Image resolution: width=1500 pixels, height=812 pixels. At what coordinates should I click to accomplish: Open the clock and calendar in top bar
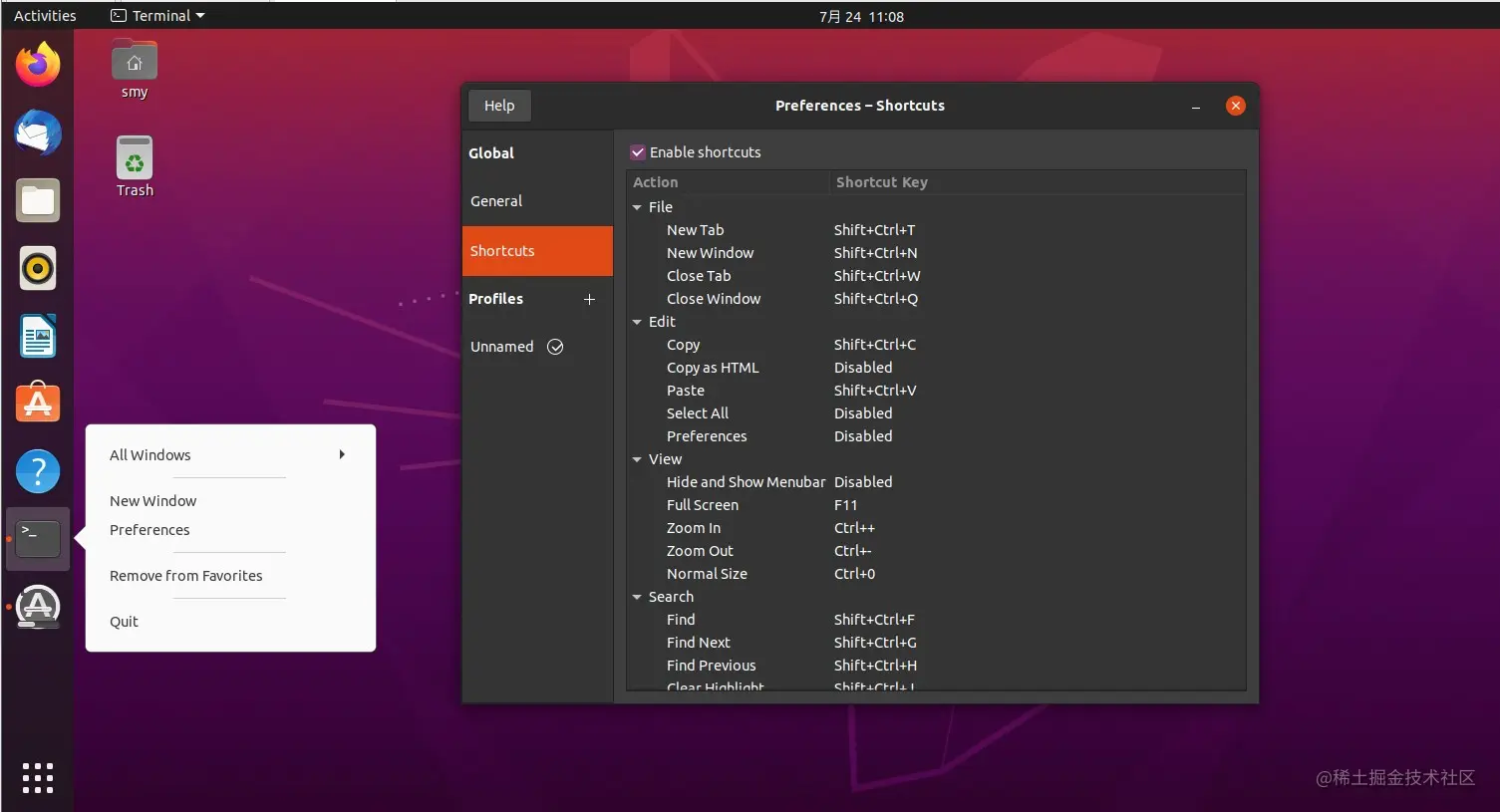861,16
